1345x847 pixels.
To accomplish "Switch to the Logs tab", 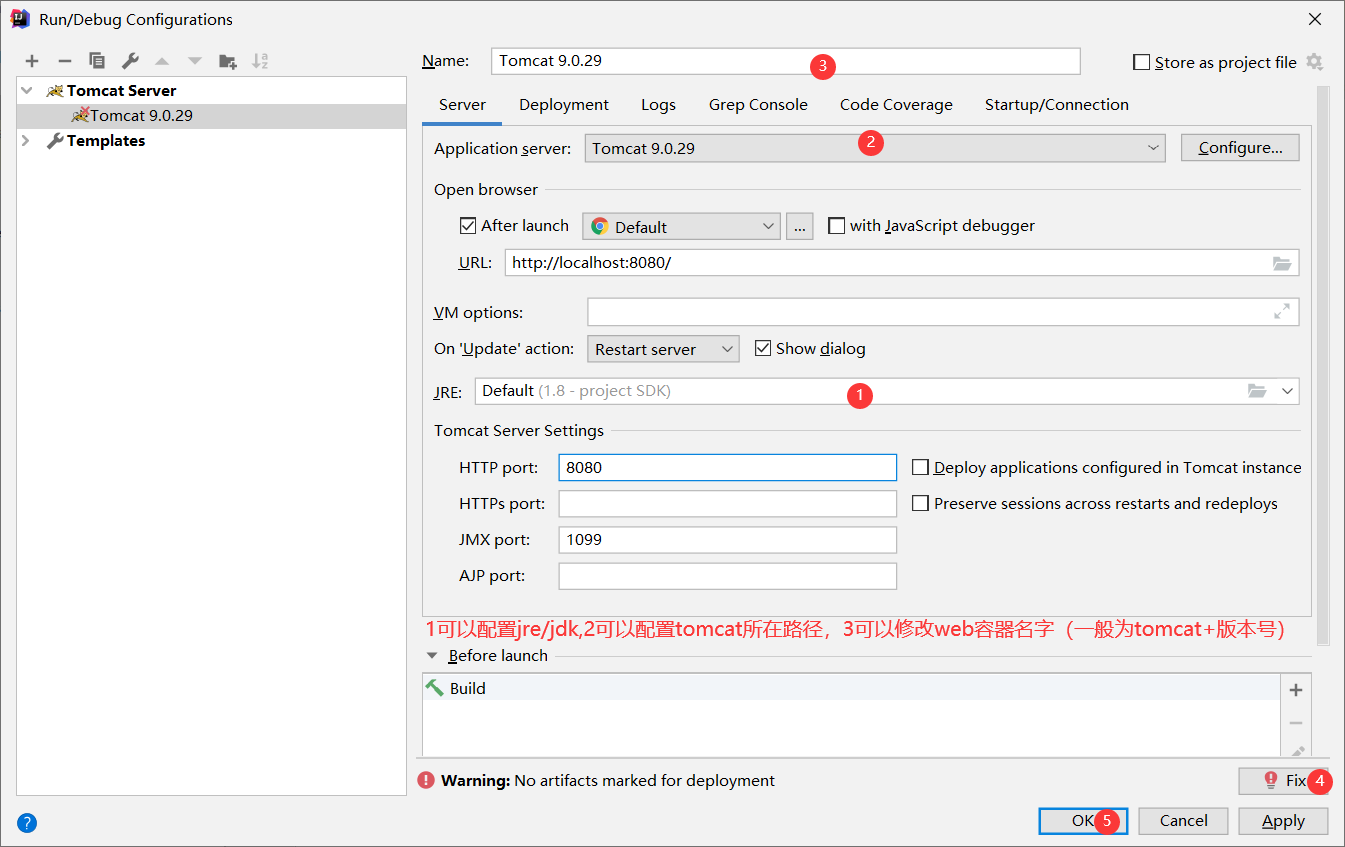I will point(658,105).
